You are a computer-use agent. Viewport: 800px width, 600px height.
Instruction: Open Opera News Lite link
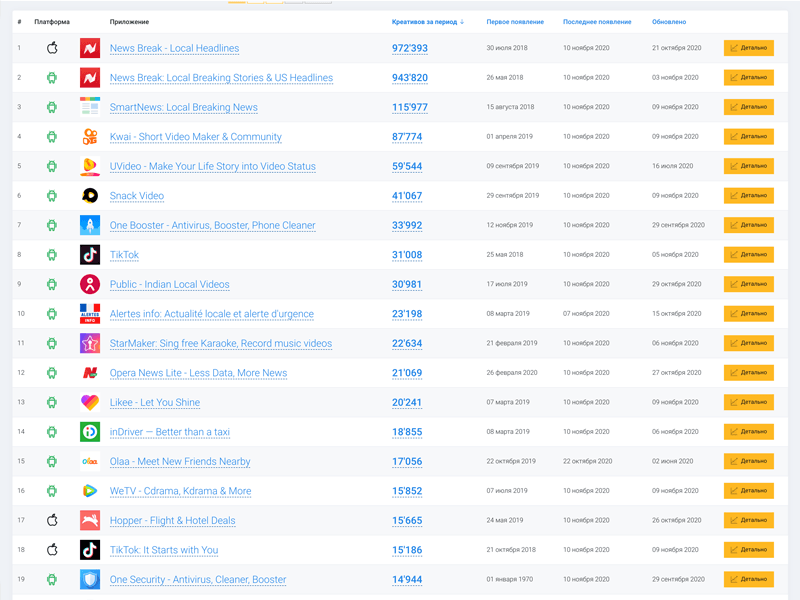tap(198, 373)
